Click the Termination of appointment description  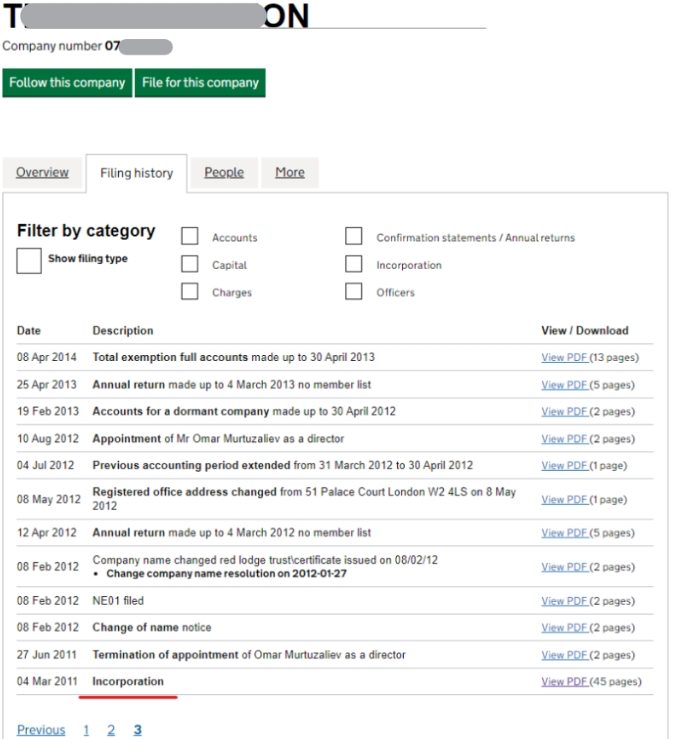[x=249, y=655]
